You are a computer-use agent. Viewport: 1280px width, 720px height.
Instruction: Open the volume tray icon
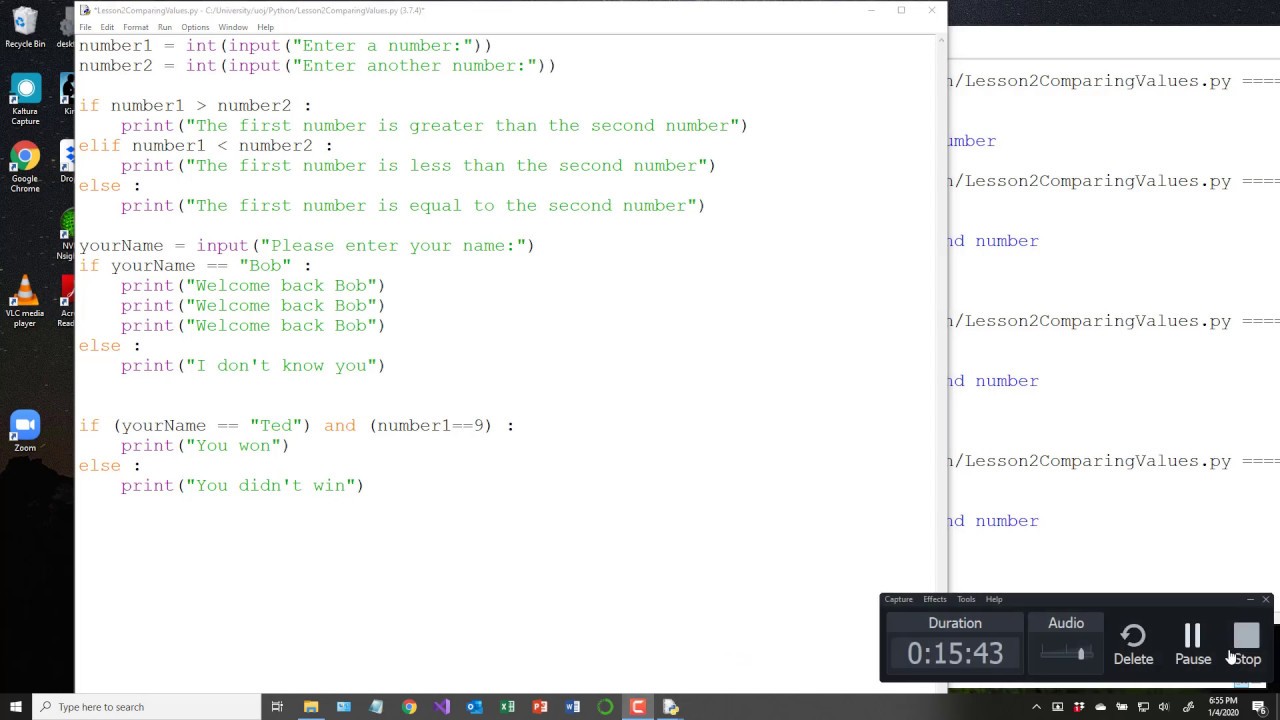[x=1164, y=707]
